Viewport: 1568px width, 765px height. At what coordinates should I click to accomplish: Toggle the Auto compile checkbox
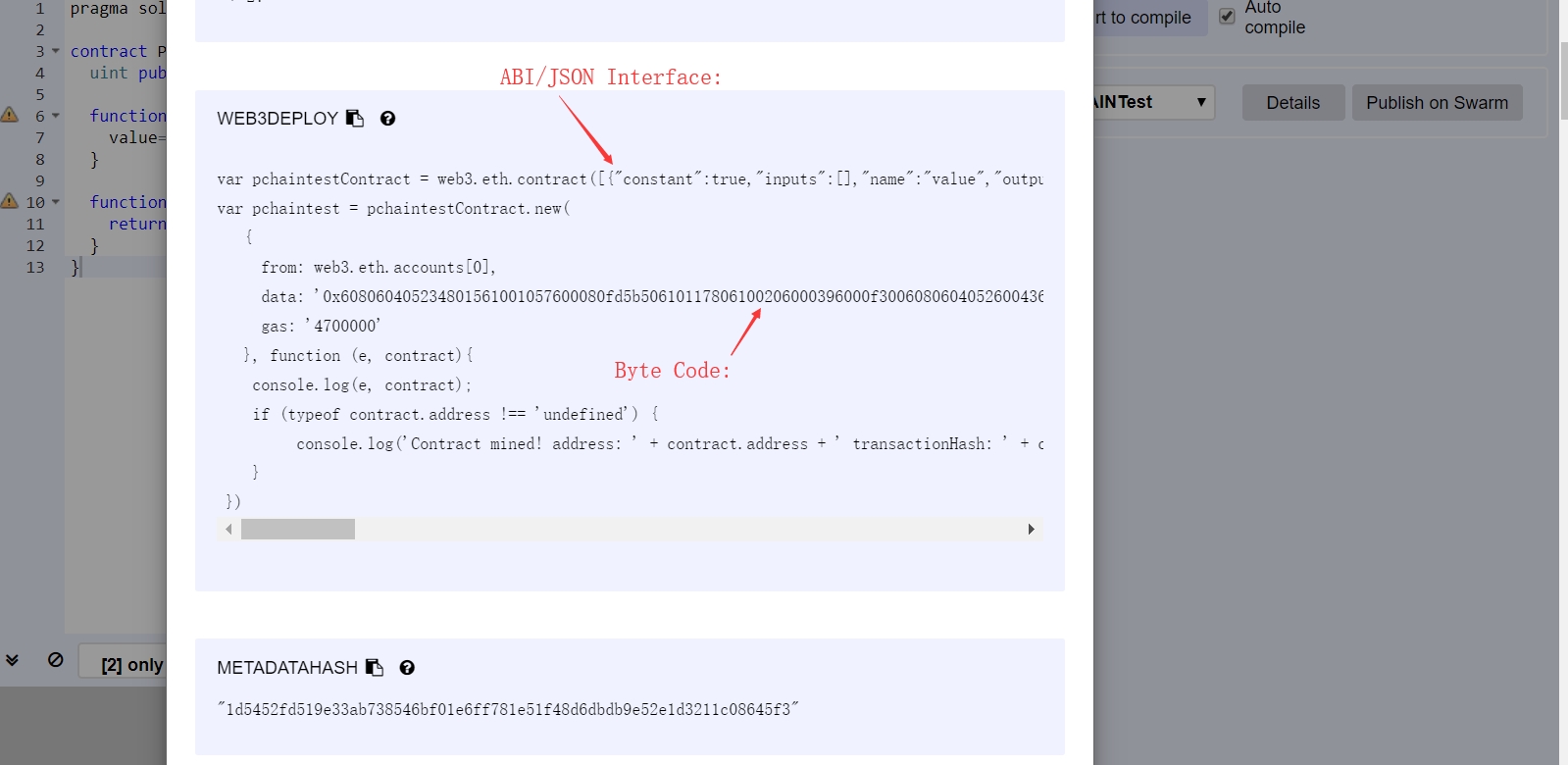[1227, 16]
